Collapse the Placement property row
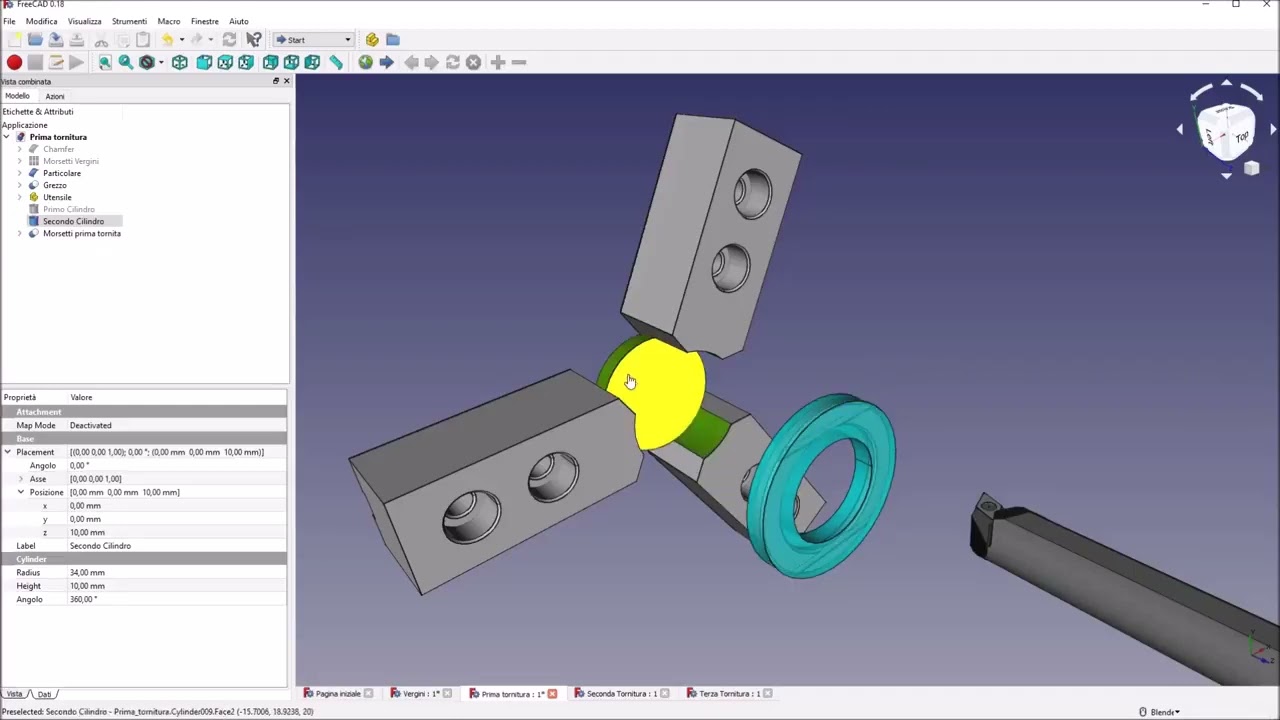1280x720 pixels. click(8, 452)
